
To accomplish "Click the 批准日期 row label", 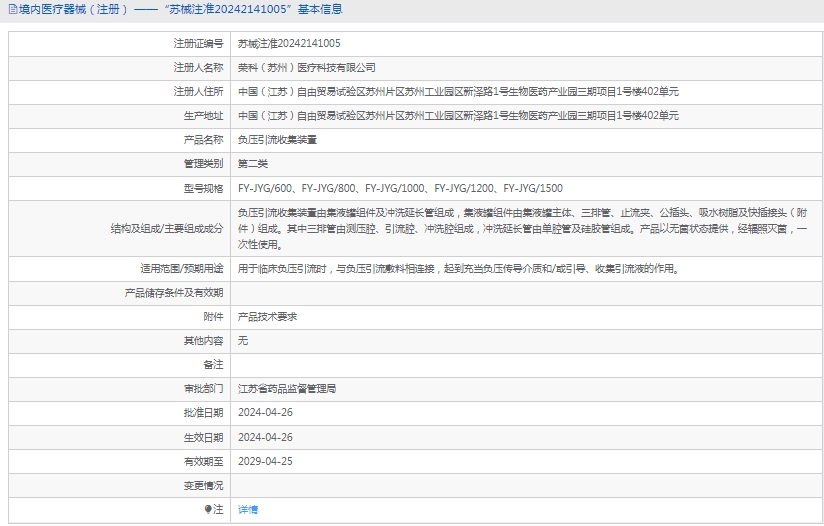I will point(203,413).
